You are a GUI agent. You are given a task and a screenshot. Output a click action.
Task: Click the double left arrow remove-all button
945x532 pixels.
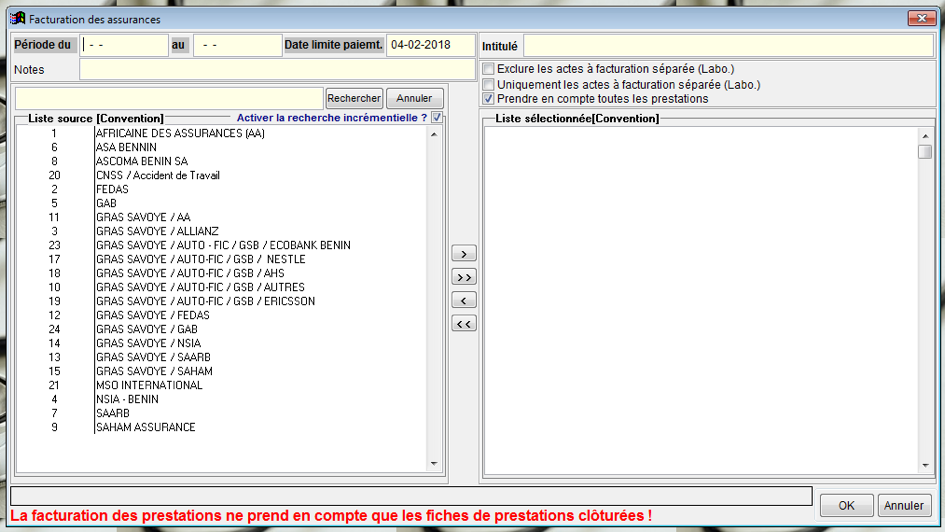tap(463, 324)
